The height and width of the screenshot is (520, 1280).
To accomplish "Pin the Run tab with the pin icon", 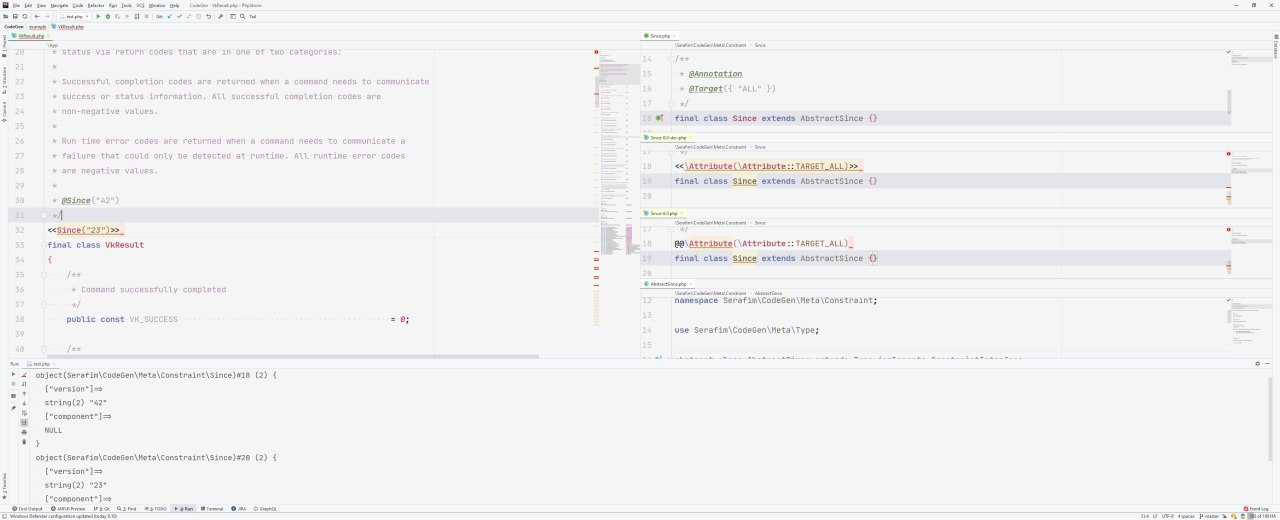I will pos(13,408).
